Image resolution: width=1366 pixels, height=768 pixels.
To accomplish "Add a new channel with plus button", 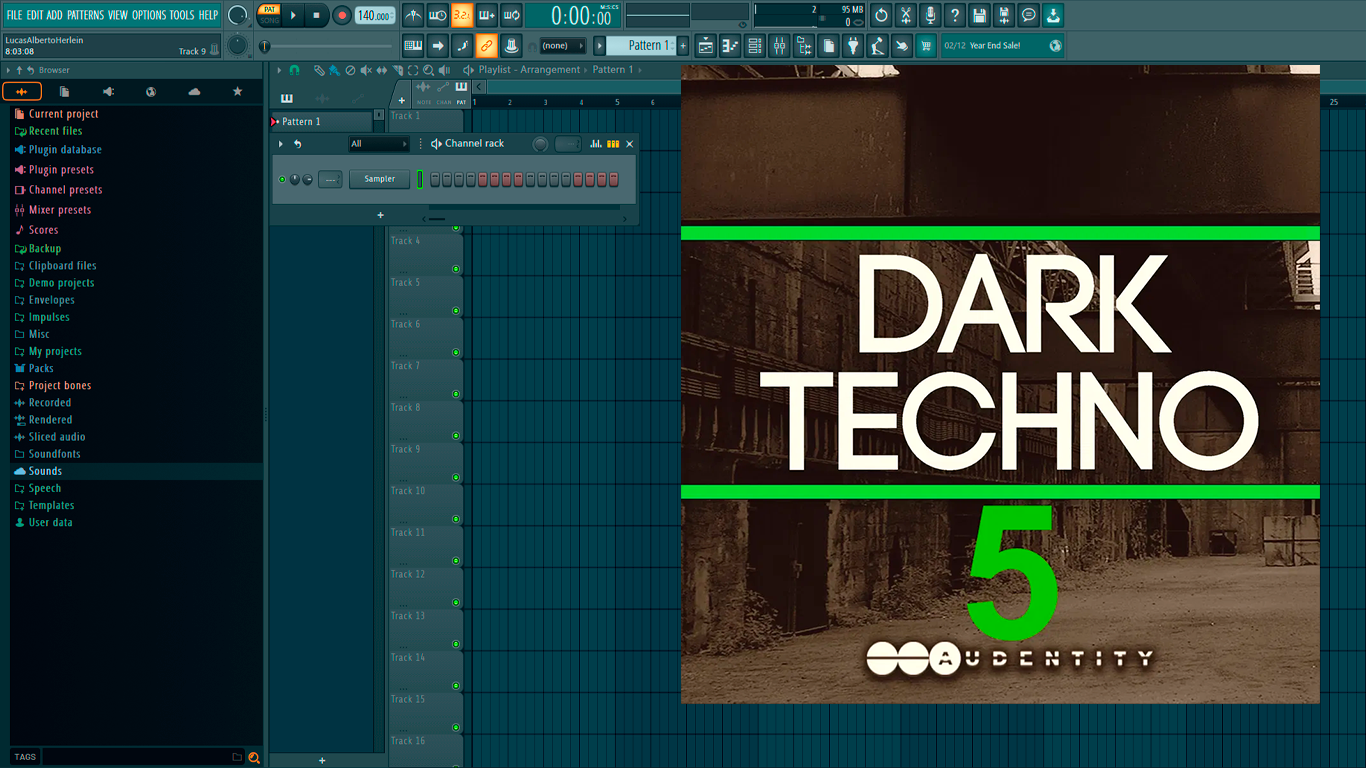I will click(x=380, y=215).
